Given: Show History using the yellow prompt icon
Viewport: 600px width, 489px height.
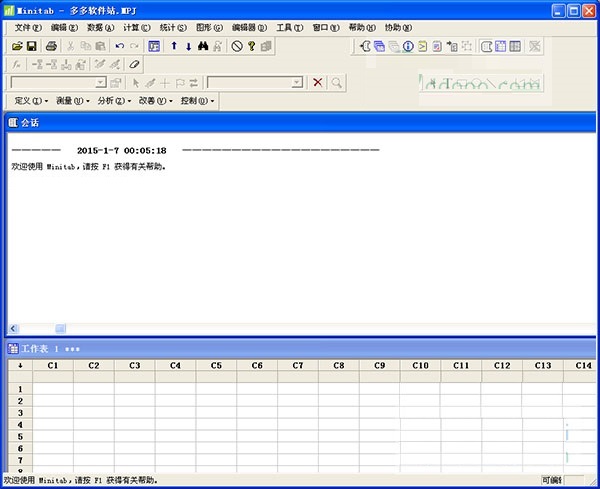Looking at the screenshot, I should [422, 46].
